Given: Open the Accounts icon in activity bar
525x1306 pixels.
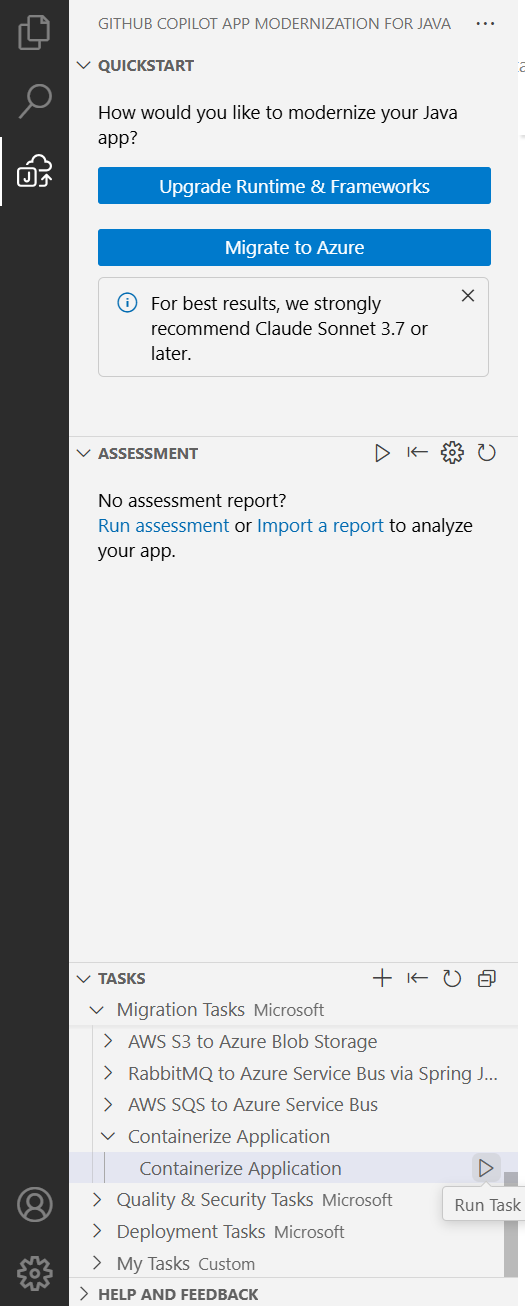Looking at the screenshot, I should pyautogui.click(x=34, y=1204).
